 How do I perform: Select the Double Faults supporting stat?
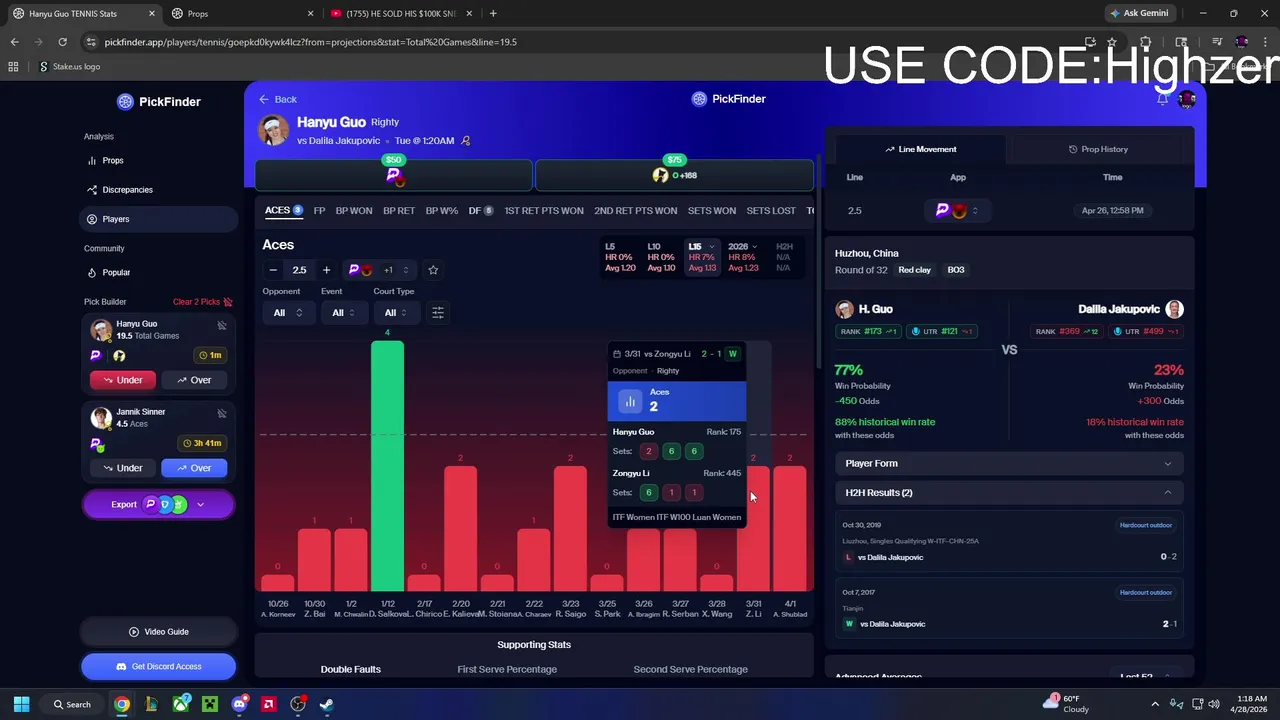(350, 669)
